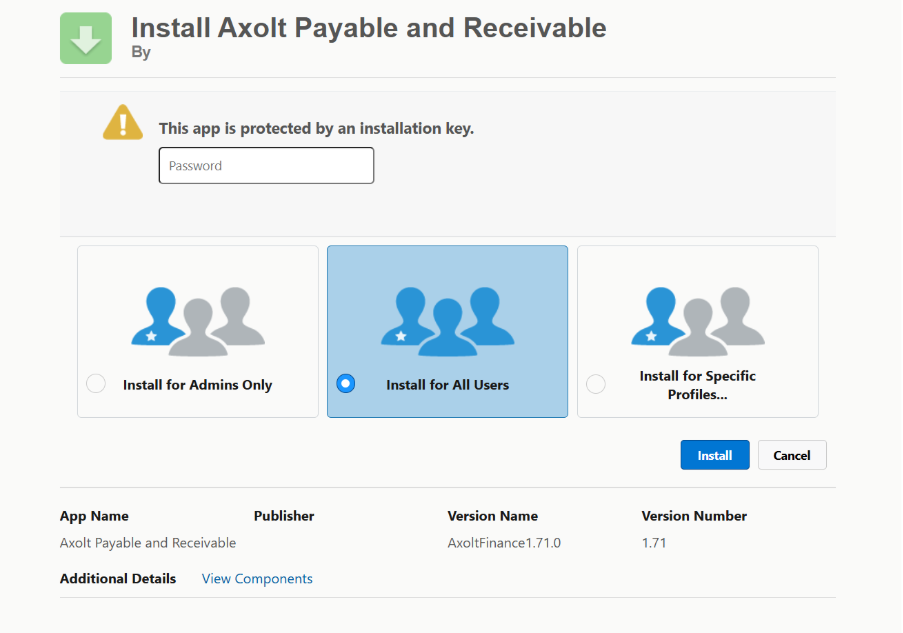Click the Specific Profiles people group icon
Viewport: 903px width, 633px height.
698,321
